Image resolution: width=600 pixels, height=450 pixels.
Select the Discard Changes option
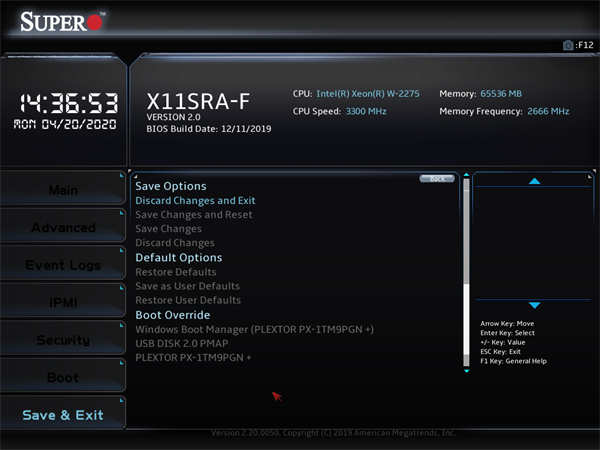click(175, 243)
